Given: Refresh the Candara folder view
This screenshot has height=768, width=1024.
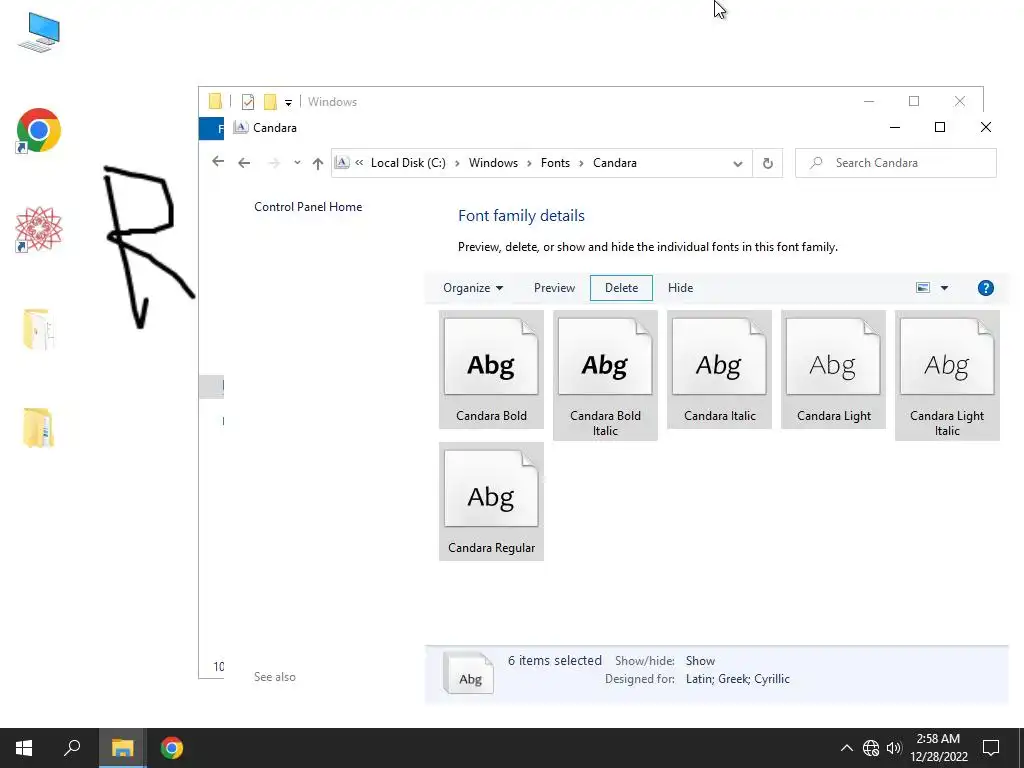Looking at the screenshot, I should [767, 163].
